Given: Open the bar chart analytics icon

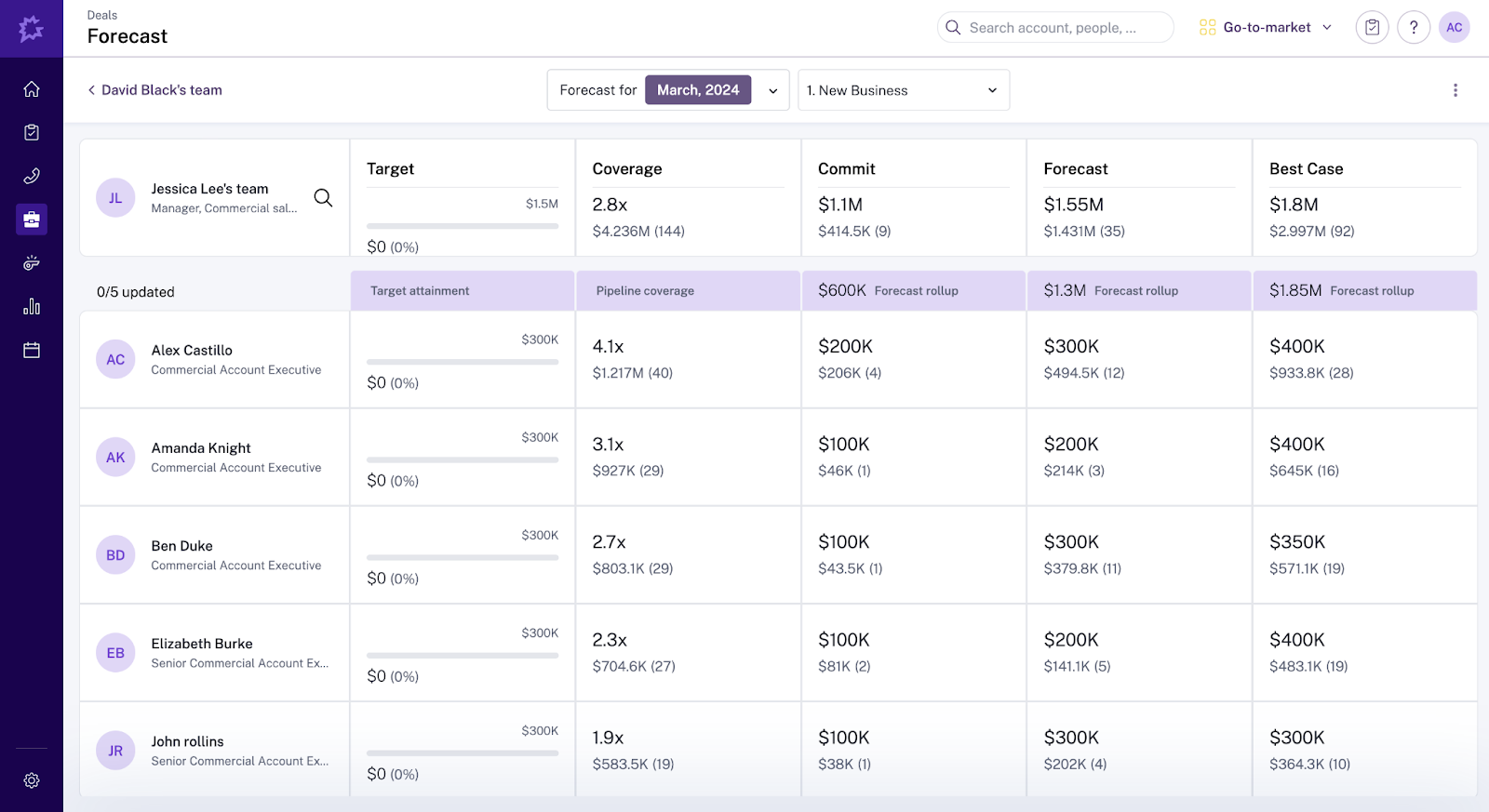Looking at the screenshot, I should (x=32, y=307).
